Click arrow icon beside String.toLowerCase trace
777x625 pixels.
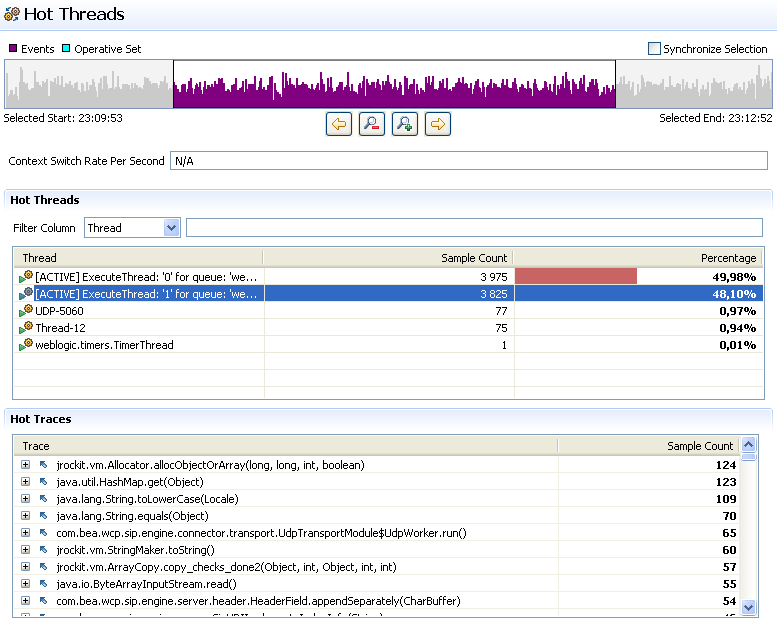coord(44,499)
